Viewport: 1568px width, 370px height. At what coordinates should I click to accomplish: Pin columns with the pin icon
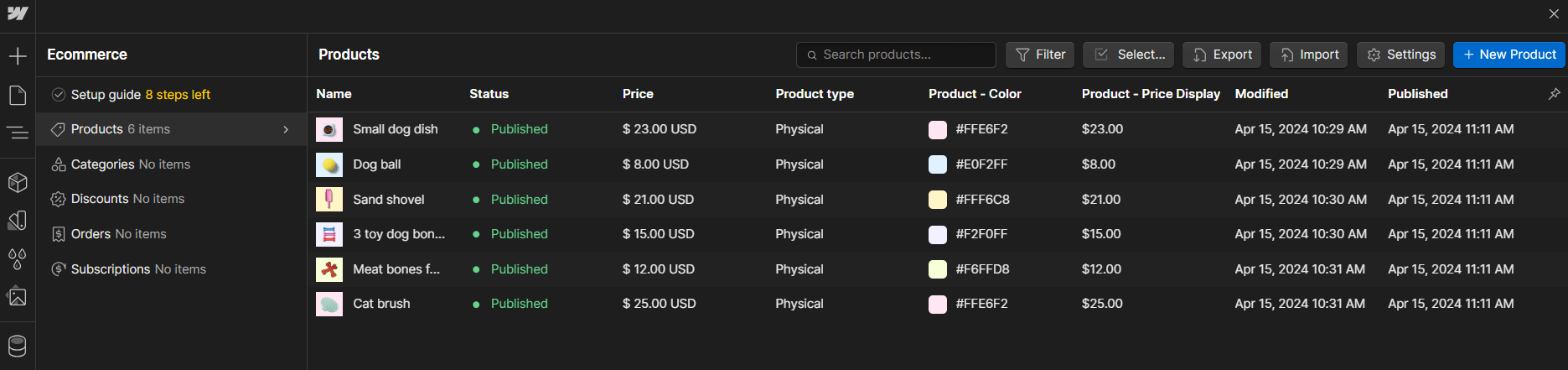point(1554,94)
